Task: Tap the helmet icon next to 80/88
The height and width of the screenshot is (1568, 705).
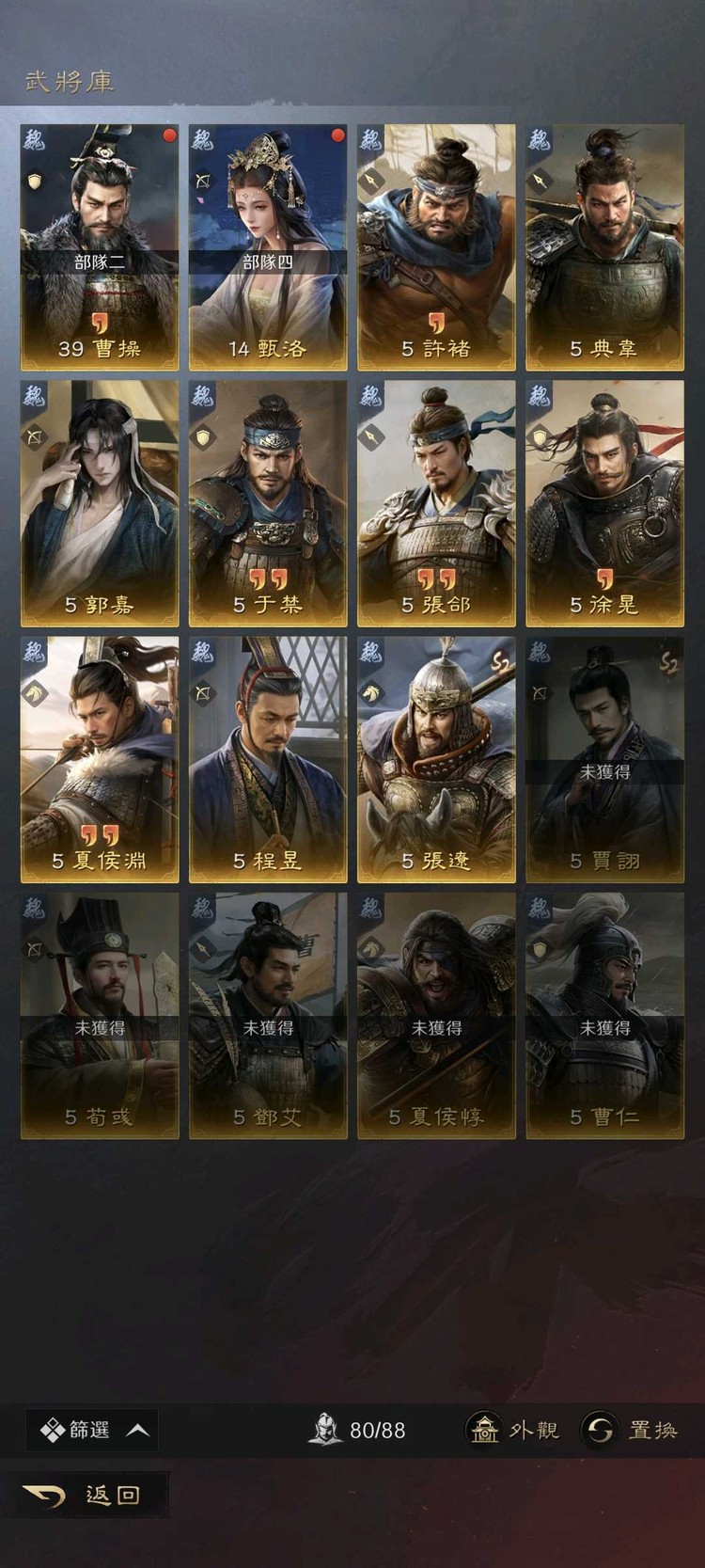Action: [x=325, y=1430]
